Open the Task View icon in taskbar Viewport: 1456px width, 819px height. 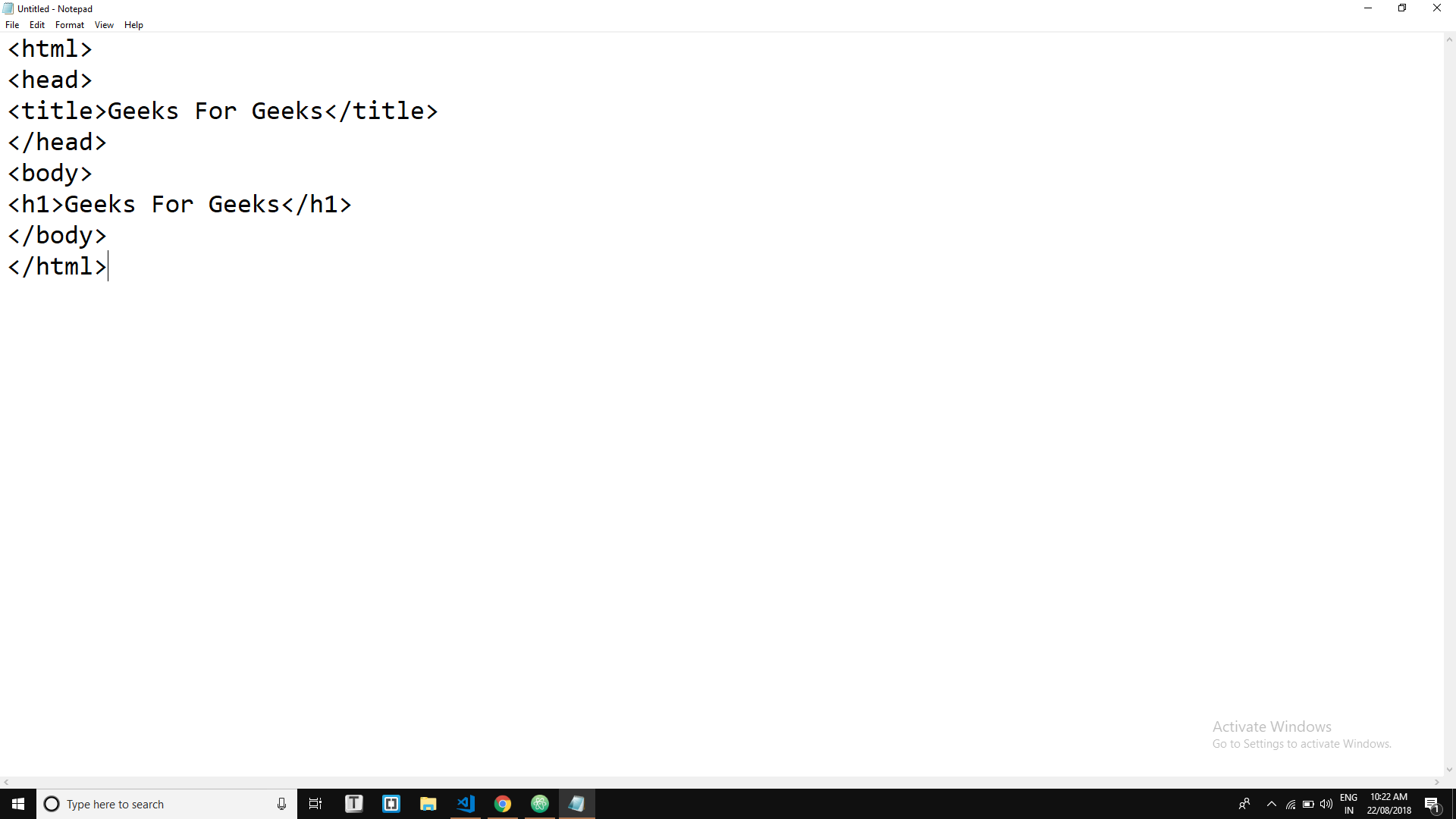tap(316, 804)
